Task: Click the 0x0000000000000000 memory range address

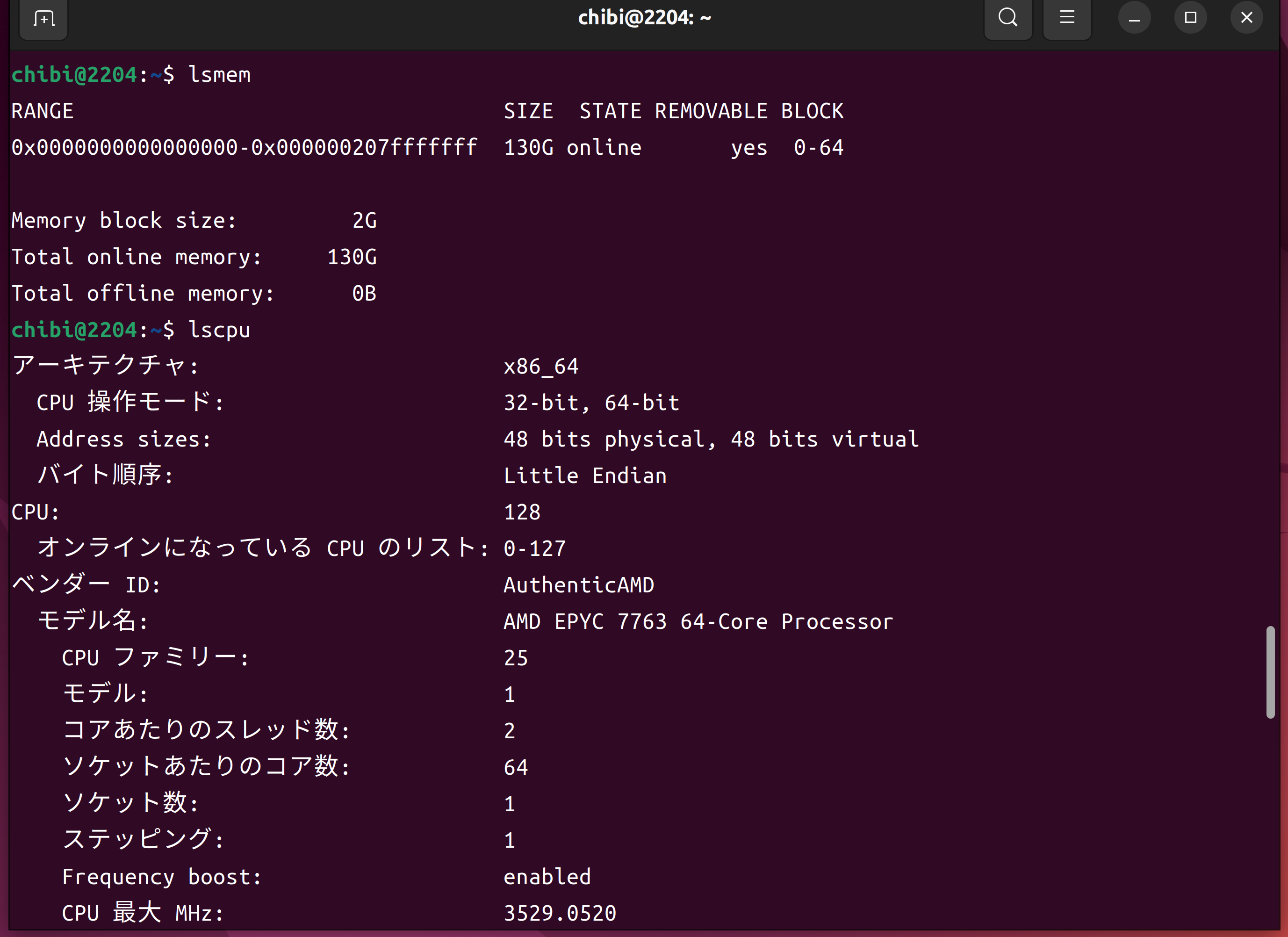Action: pyautogui.click(x=124, y=148)
